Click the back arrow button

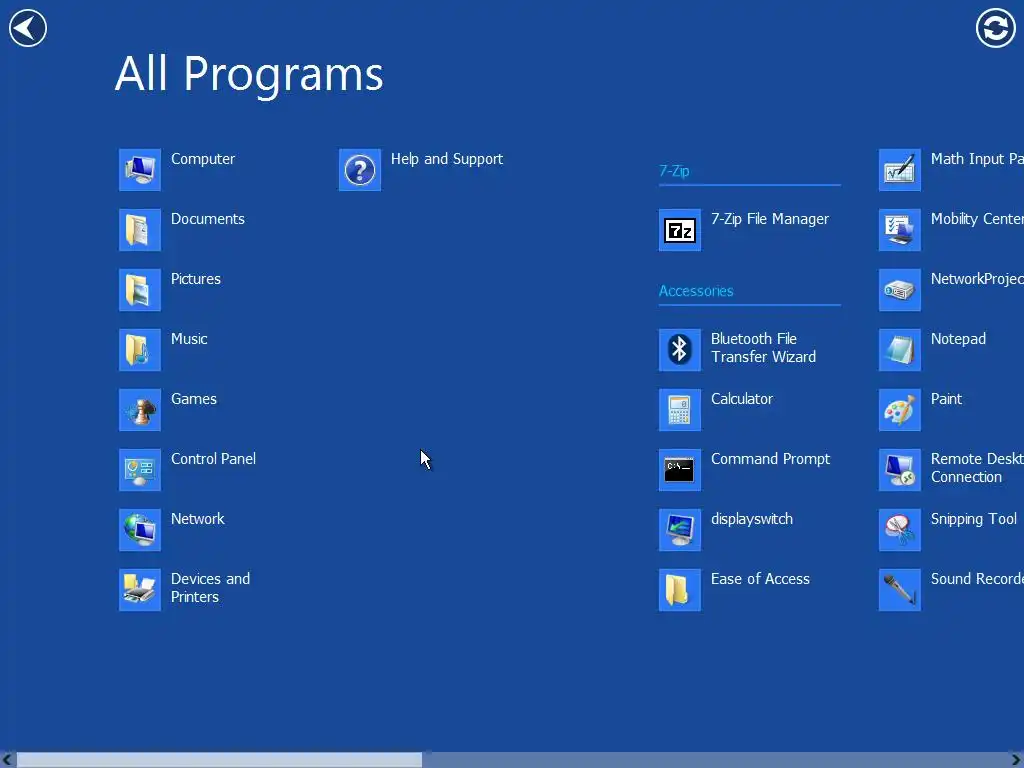(27, 28)
